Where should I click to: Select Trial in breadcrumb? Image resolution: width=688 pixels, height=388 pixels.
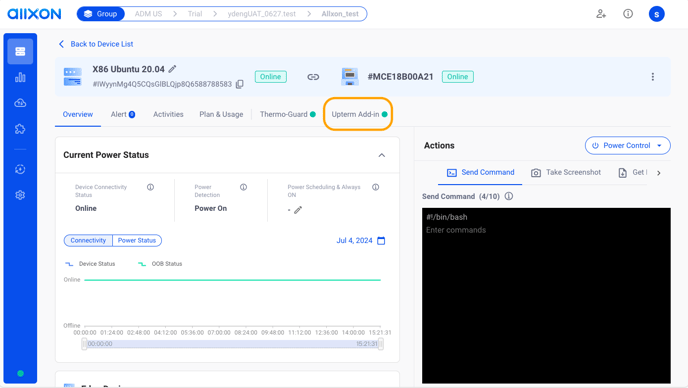pos(195,14)
